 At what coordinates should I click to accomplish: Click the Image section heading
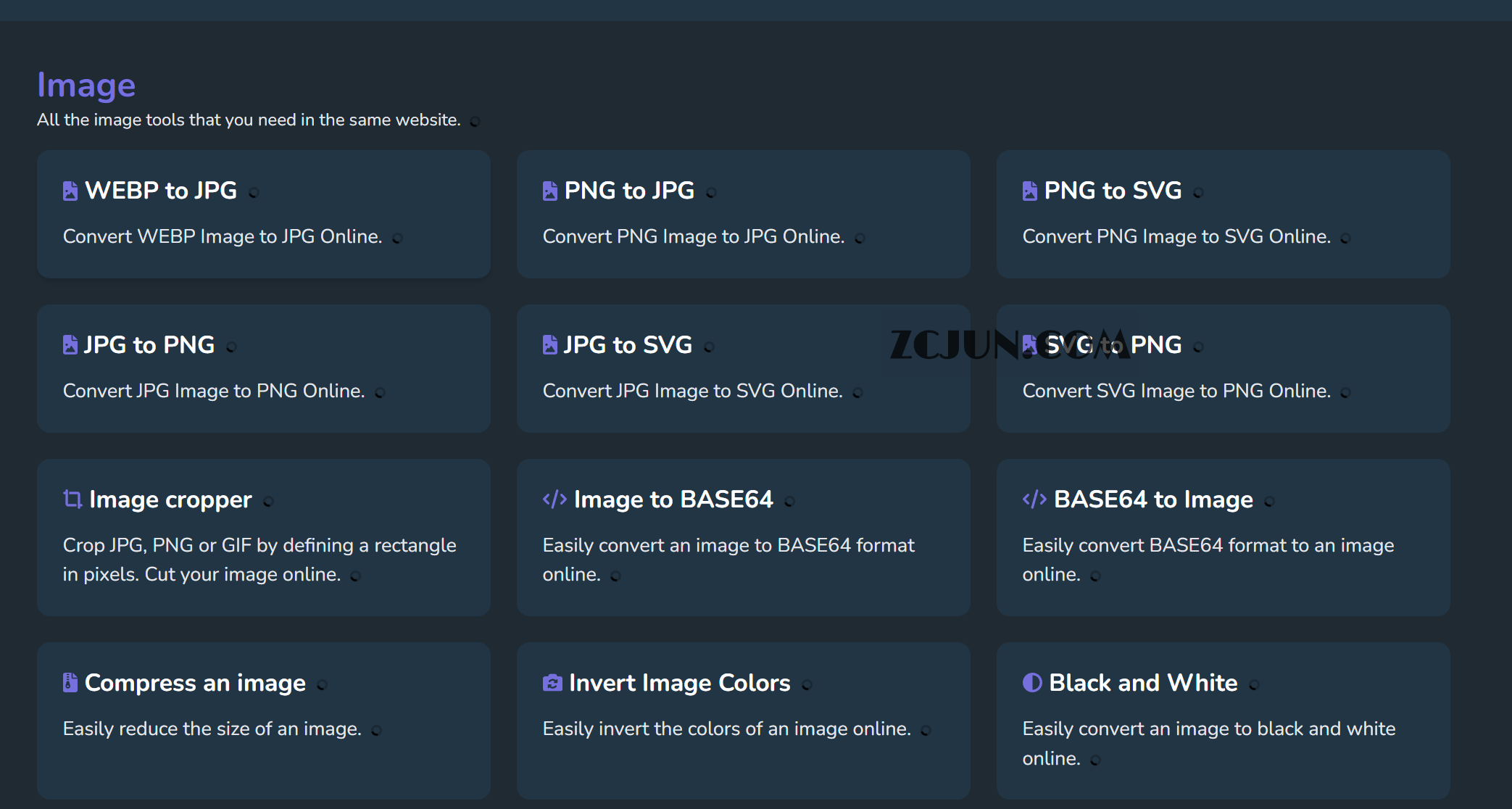tap(86, 86)
